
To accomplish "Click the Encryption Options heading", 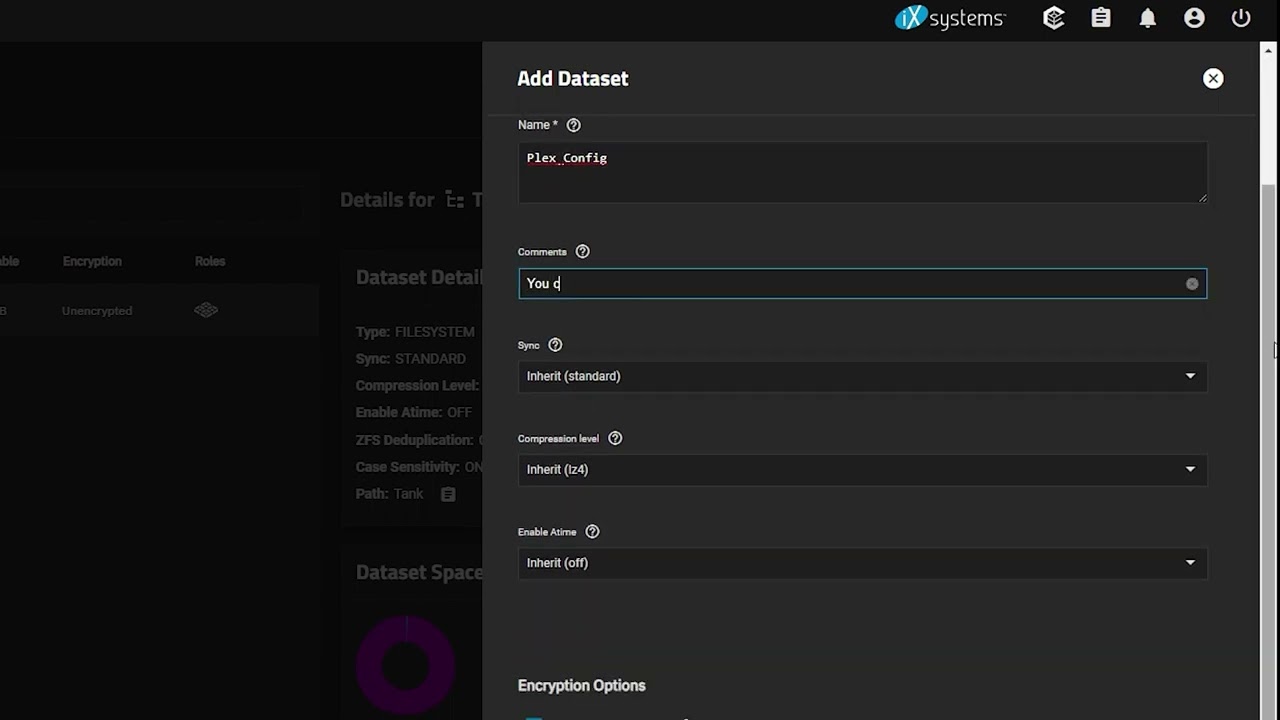I will click(x=581, y=685).
